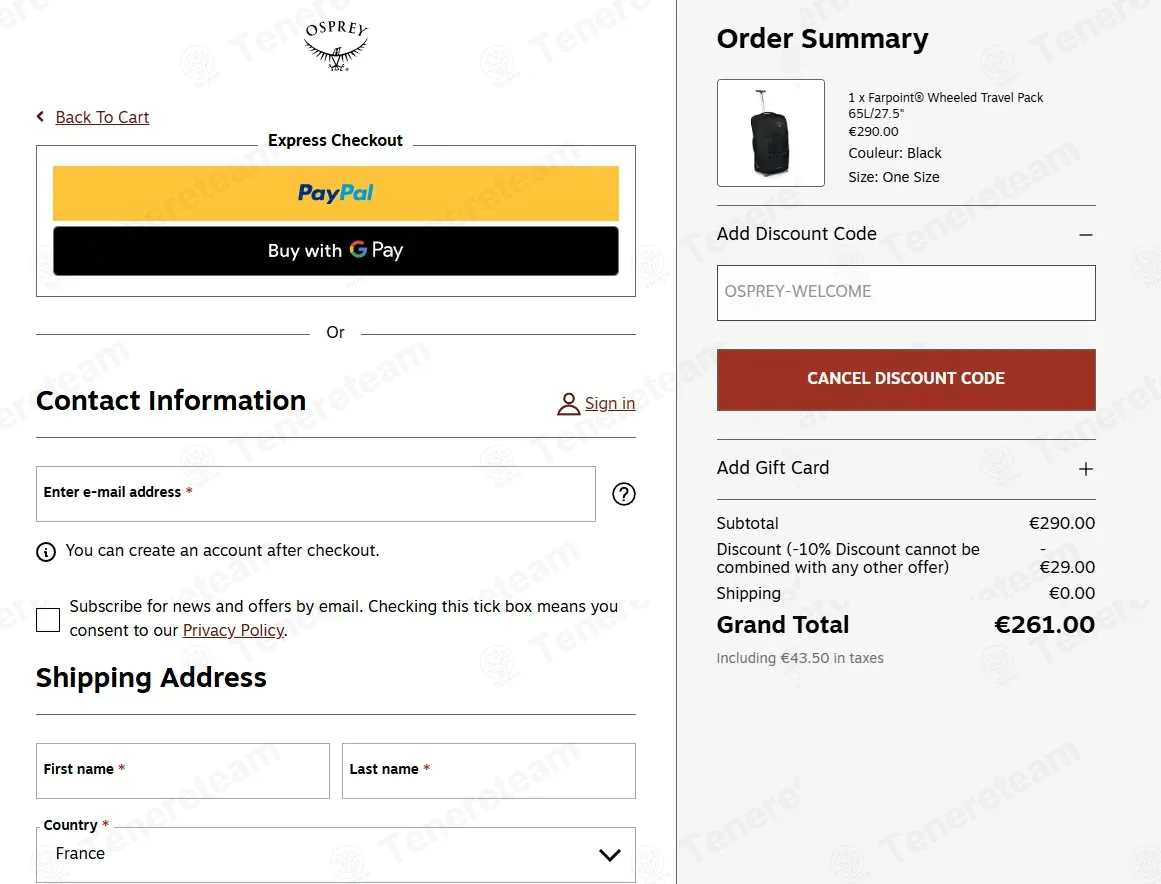Expand Add Gift Card with plus icon
The width and height of the screenshot is (1161, 884).
tap(1085, 469)
